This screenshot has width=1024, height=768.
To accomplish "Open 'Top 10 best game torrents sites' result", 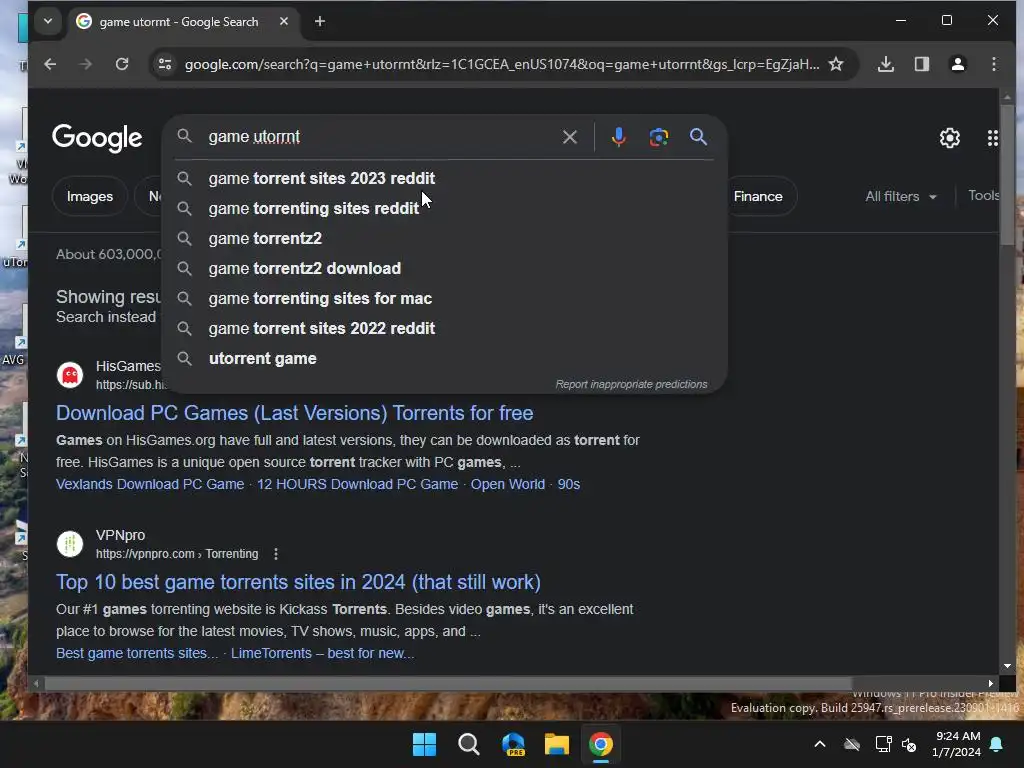I will [298, 583].
